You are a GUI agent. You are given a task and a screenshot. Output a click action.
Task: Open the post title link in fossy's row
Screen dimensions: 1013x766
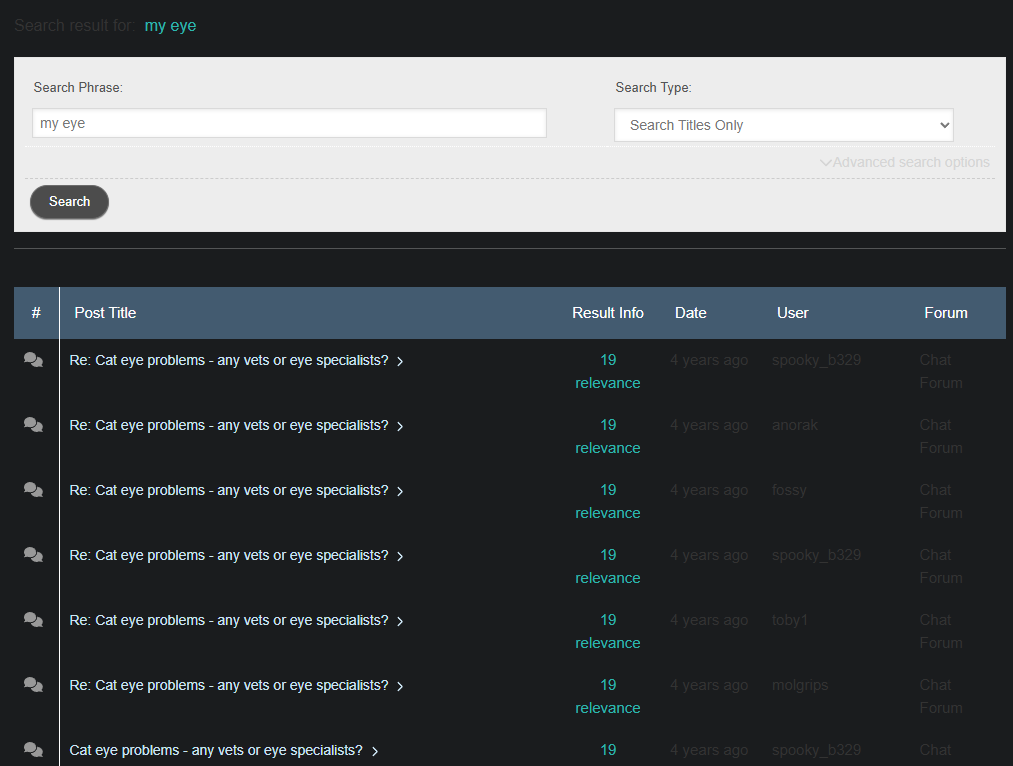pos(228,490)
